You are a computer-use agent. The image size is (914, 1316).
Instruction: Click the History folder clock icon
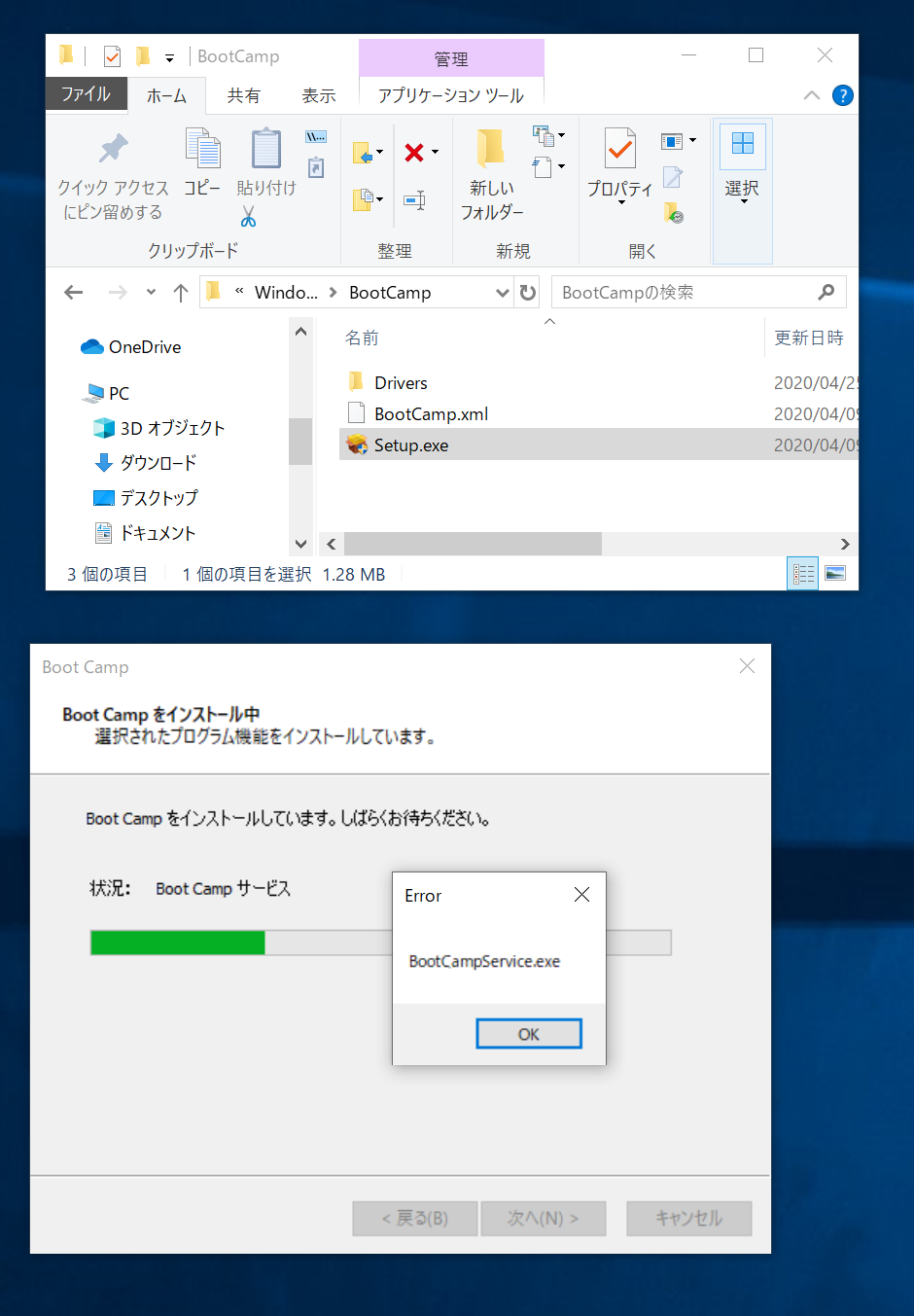point(674,213)
